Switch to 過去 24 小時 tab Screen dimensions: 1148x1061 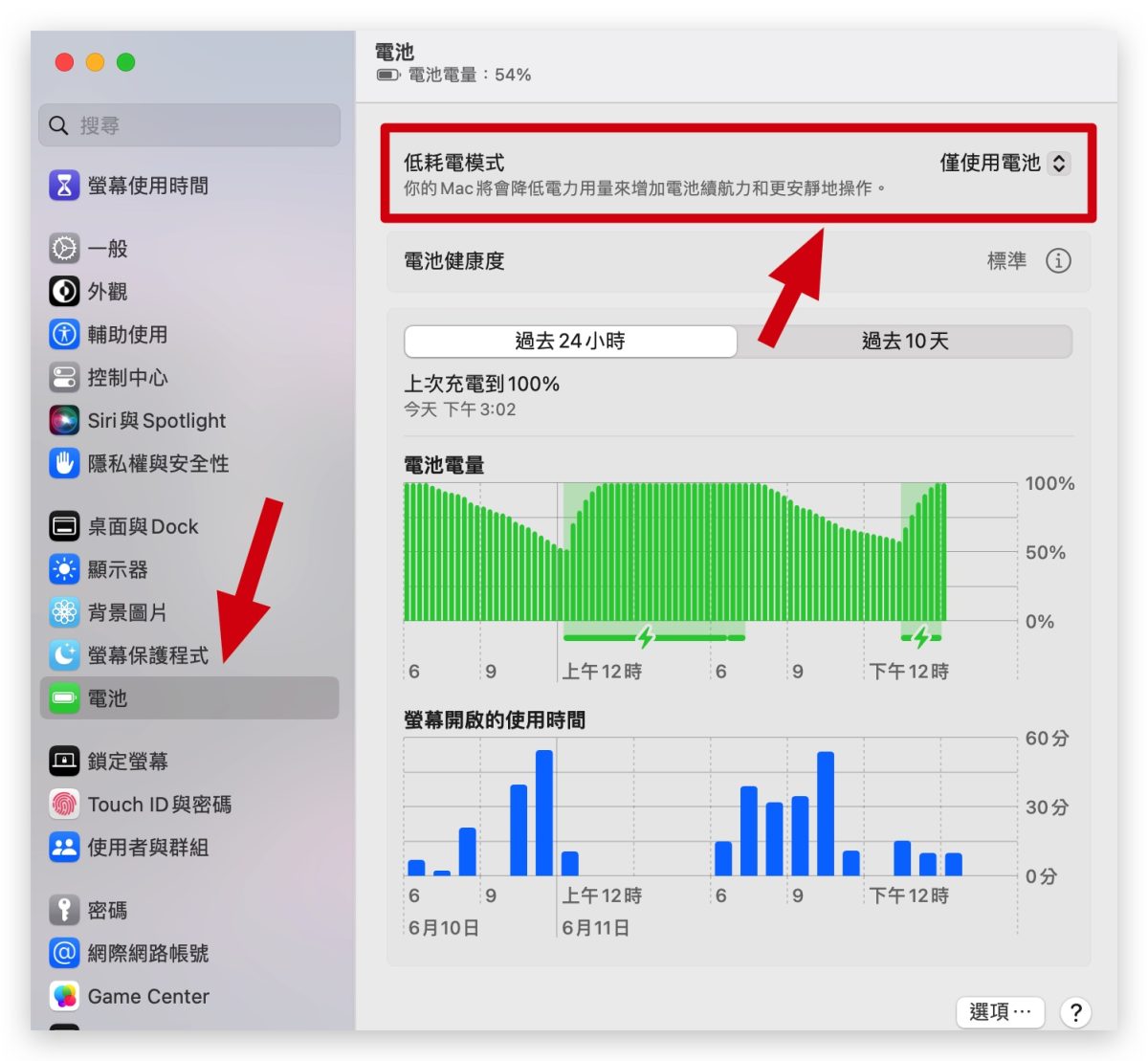[570, 341]
